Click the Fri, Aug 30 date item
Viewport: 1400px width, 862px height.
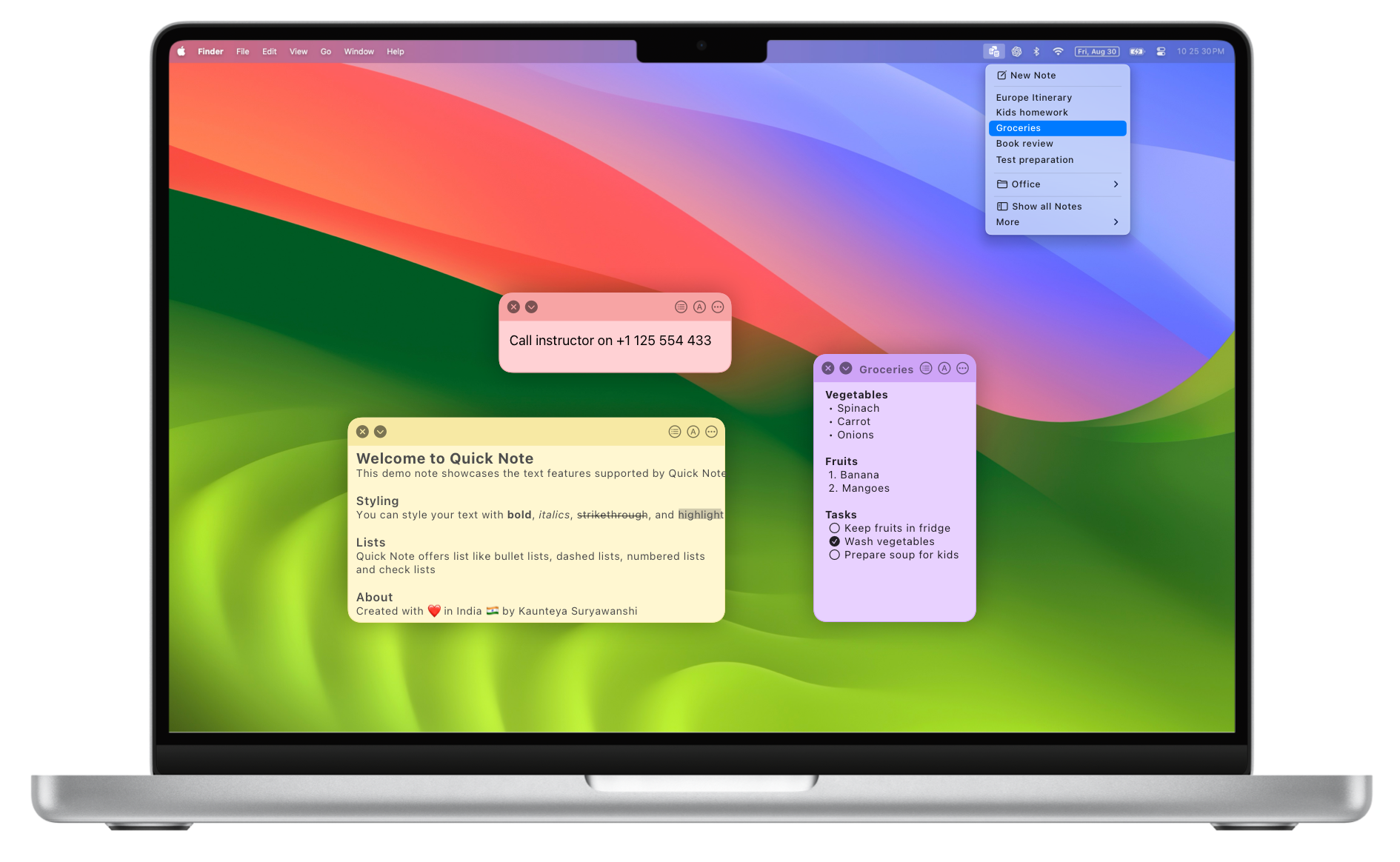click(x=1097, y=52)
